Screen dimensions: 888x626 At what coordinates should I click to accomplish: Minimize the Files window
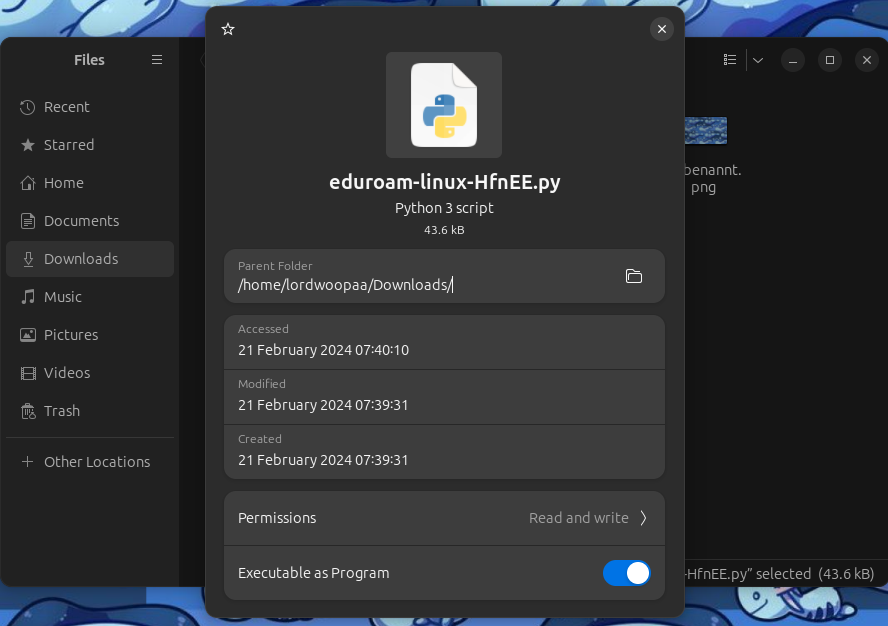point(793,59)
